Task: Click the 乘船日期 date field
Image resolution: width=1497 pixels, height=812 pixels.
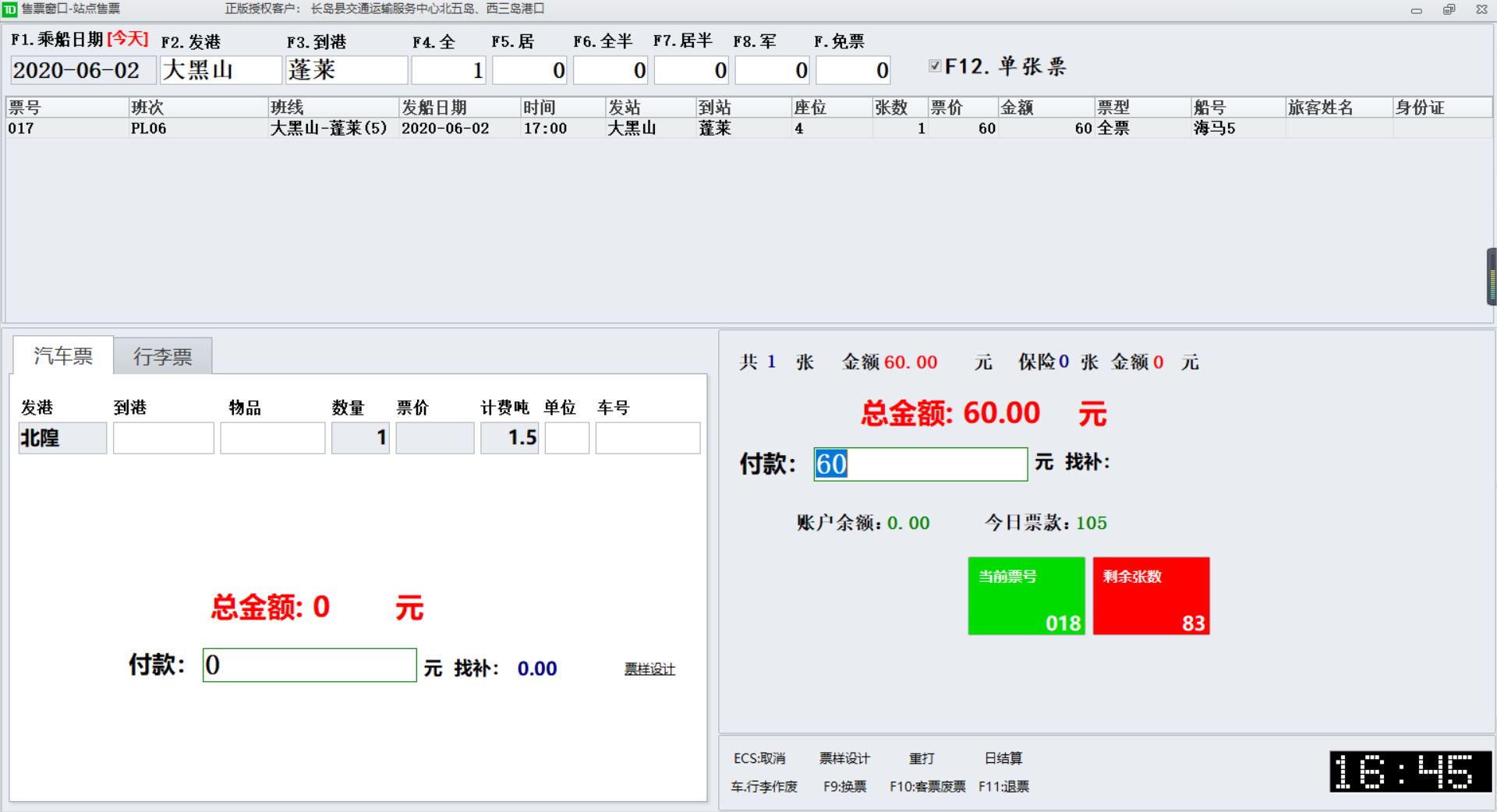Action: 83,71
